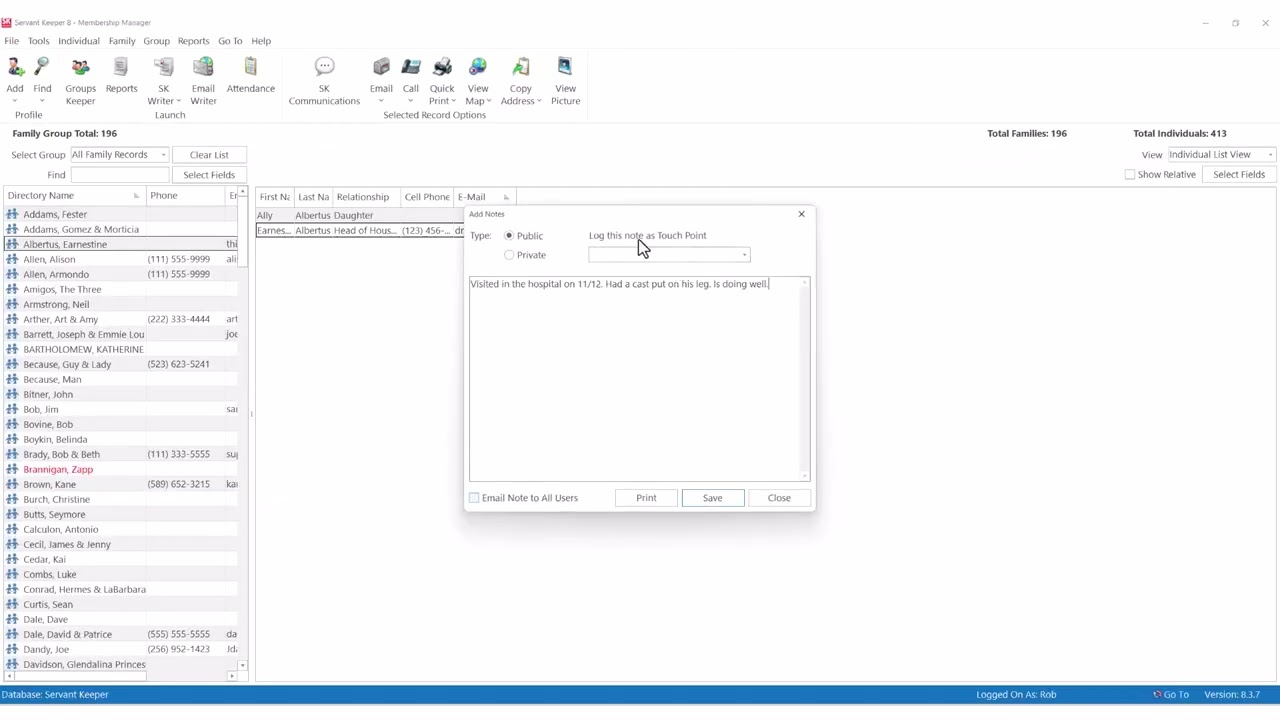This screenshot has width=1280, height=720.
Task: Select the Cecil, James & Jenny row
Action: click(x=121, y=544)
